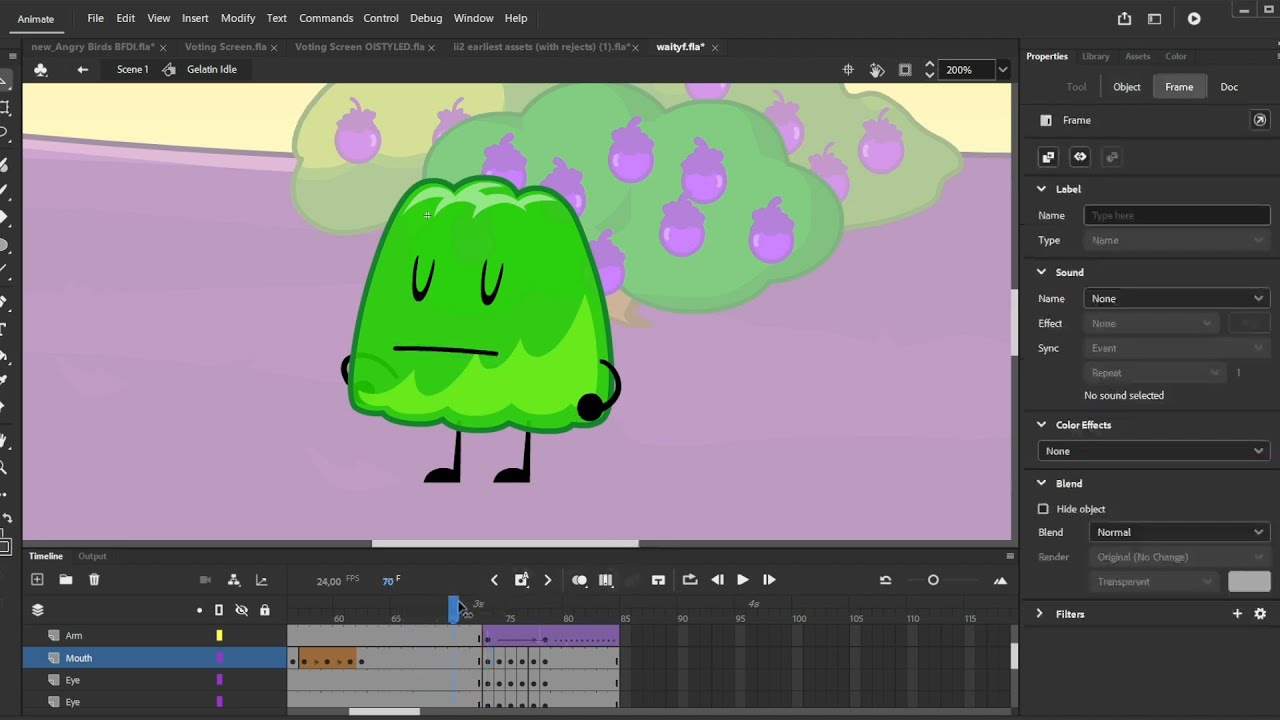Toggle loop playback in Timeline
Screen dimensions: 1280x720
690,580
